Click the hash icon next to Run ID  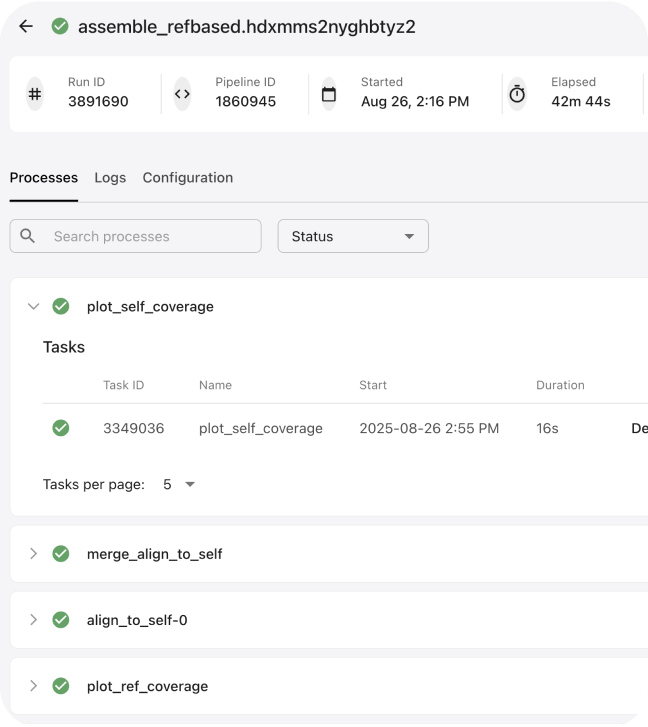click(x=35, y=94)
